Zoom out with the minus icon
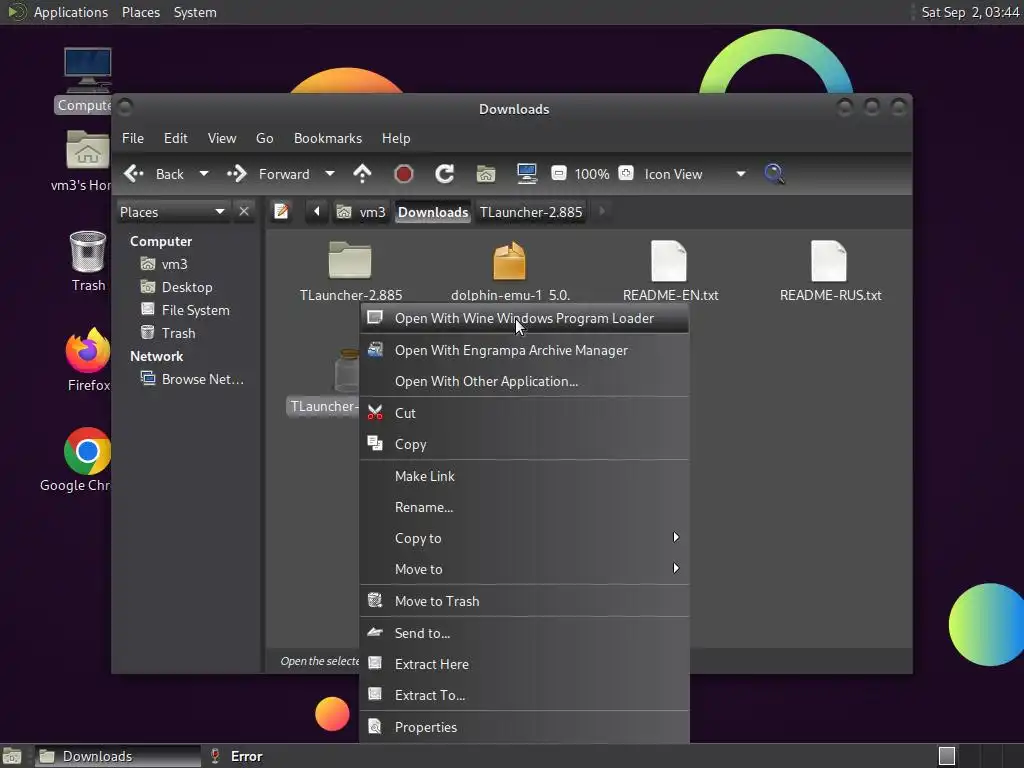 558,174
